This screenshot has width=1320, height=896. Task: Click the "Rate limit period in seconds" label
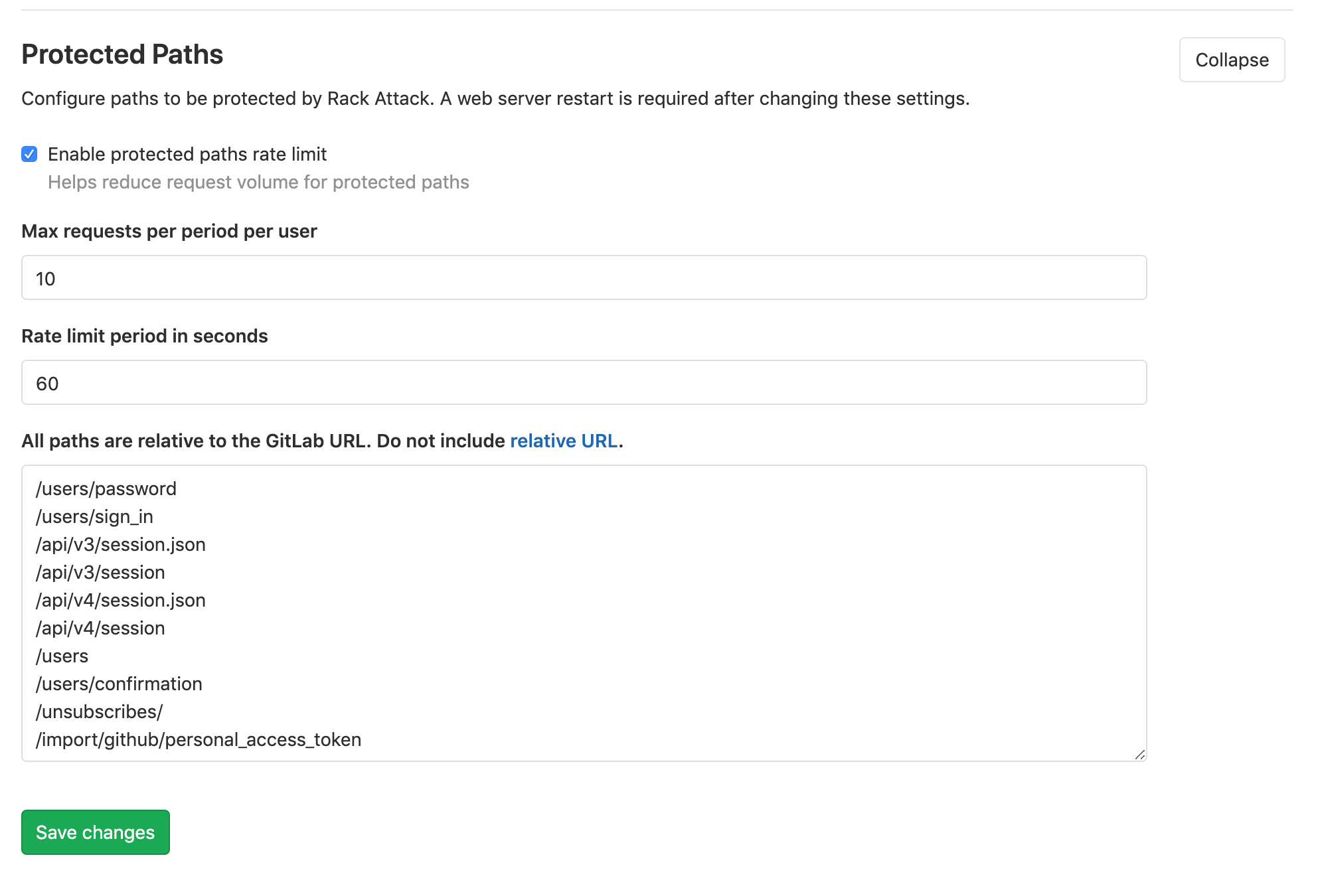145,336
